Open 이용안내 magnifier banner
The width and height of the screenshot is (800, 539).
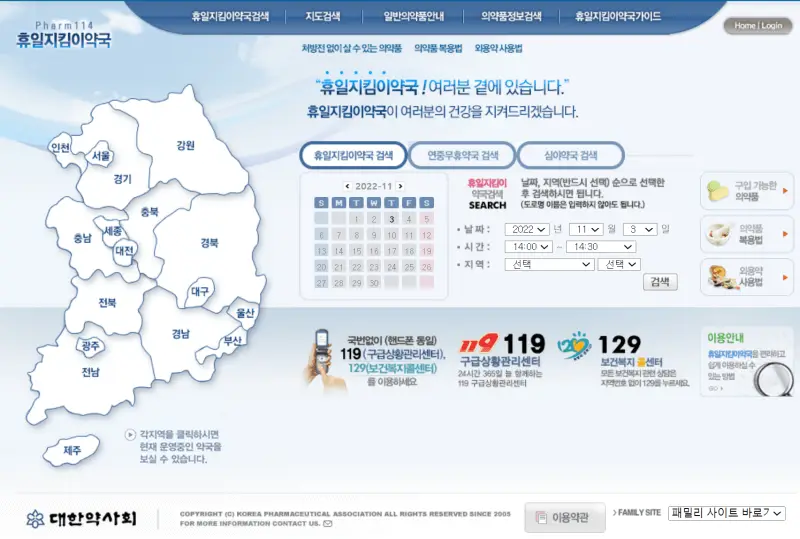[747, 361]
